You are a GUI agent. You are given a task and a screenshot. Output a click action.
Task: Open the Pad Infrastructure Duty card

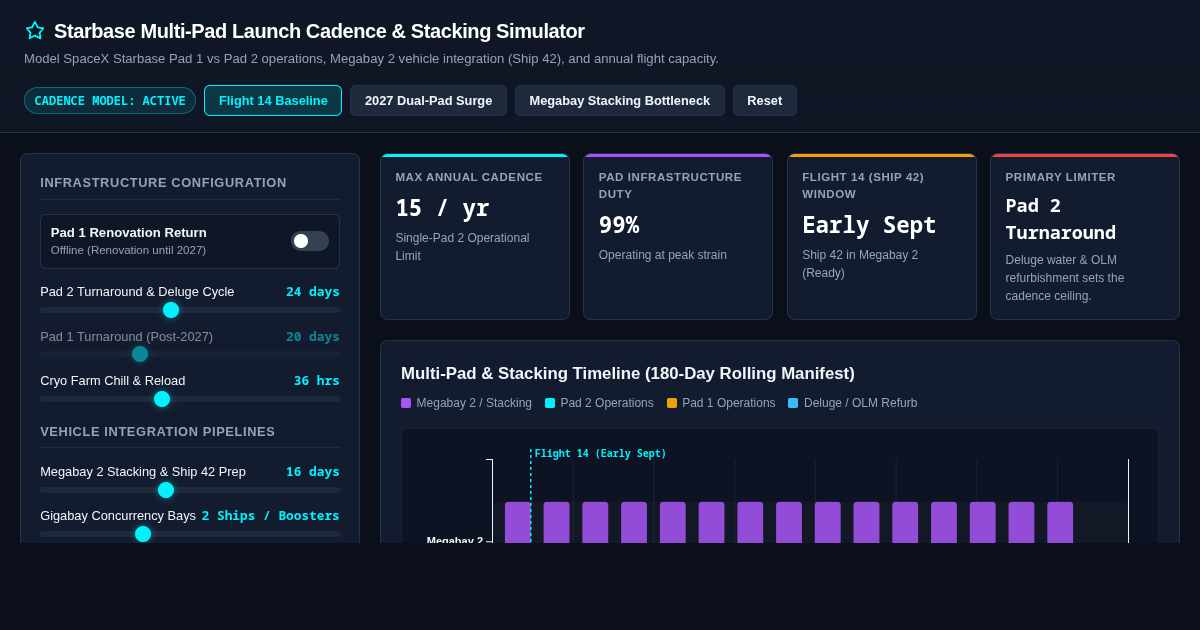pyautogui.click(x=678, y=237)
